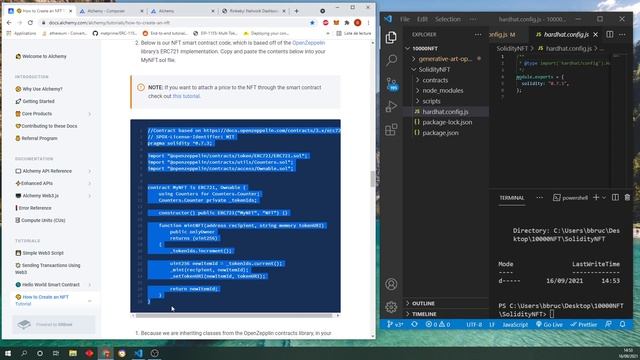Click Prettier in the status bar
The width and height of the screenshot is (640, 360).
(584, 324)
